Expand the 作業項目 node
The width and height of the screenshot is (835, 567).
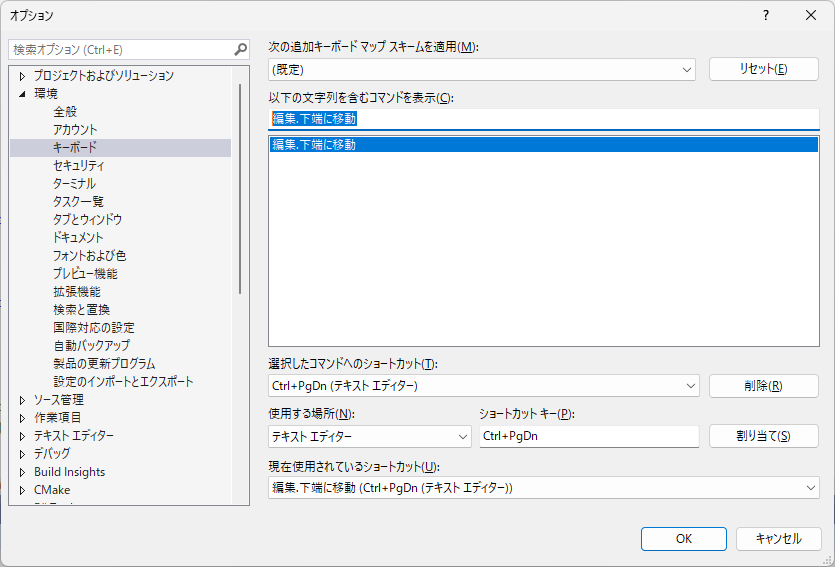22,418
